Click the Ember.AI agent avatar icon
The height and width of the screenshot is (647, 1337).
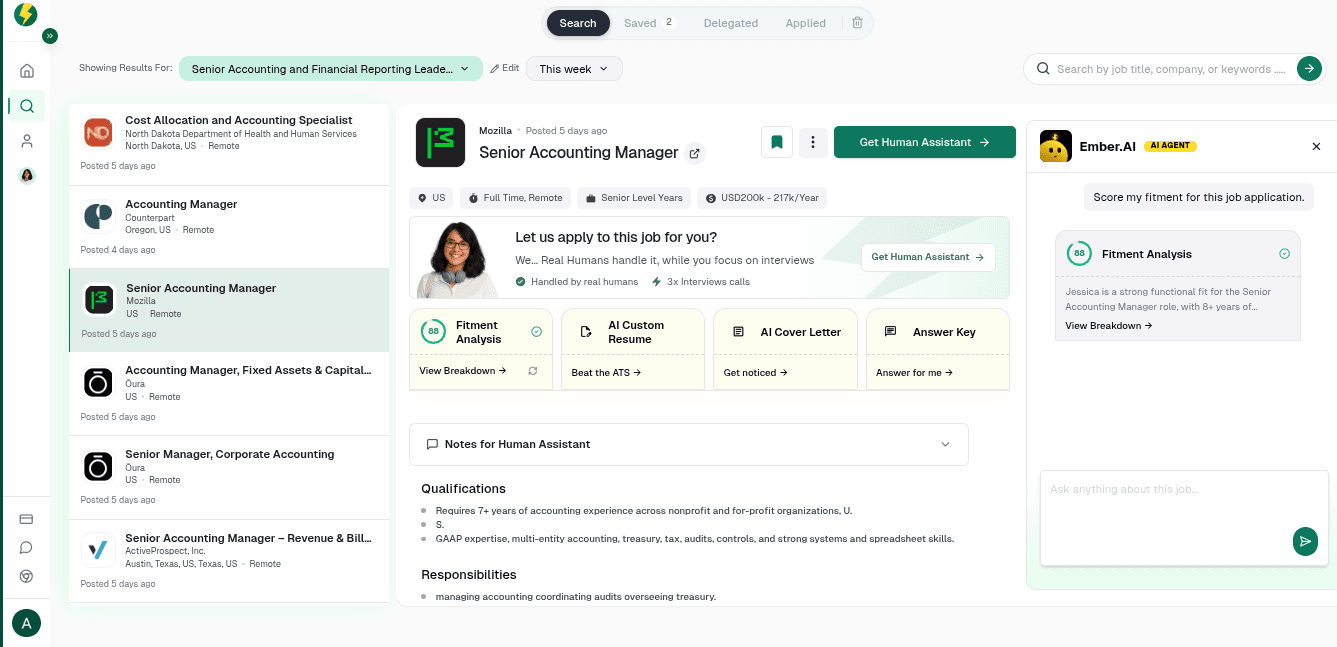pos(1056,146)
